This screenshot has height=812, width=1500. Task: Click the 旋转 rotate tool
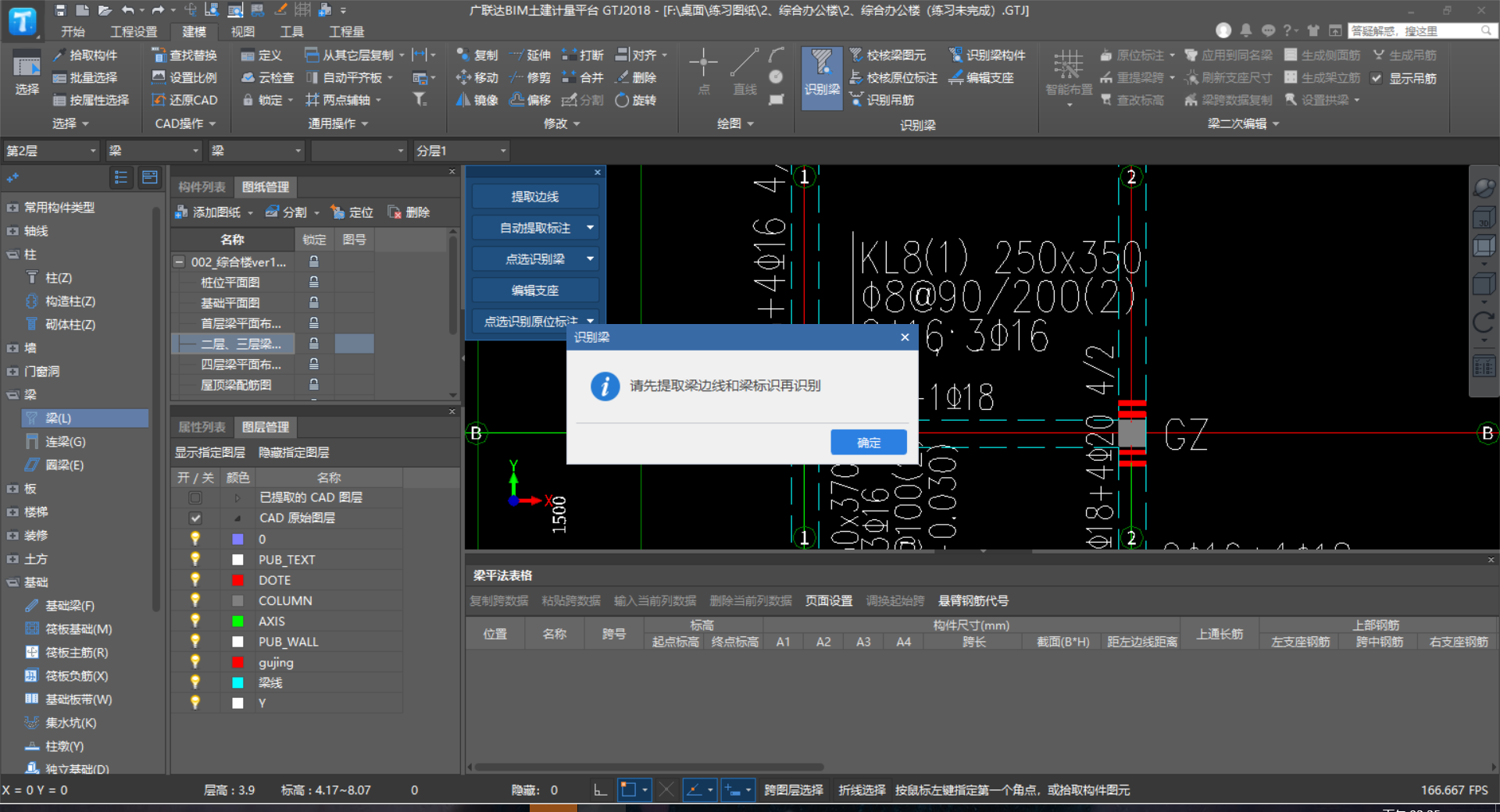click(636, 100)
